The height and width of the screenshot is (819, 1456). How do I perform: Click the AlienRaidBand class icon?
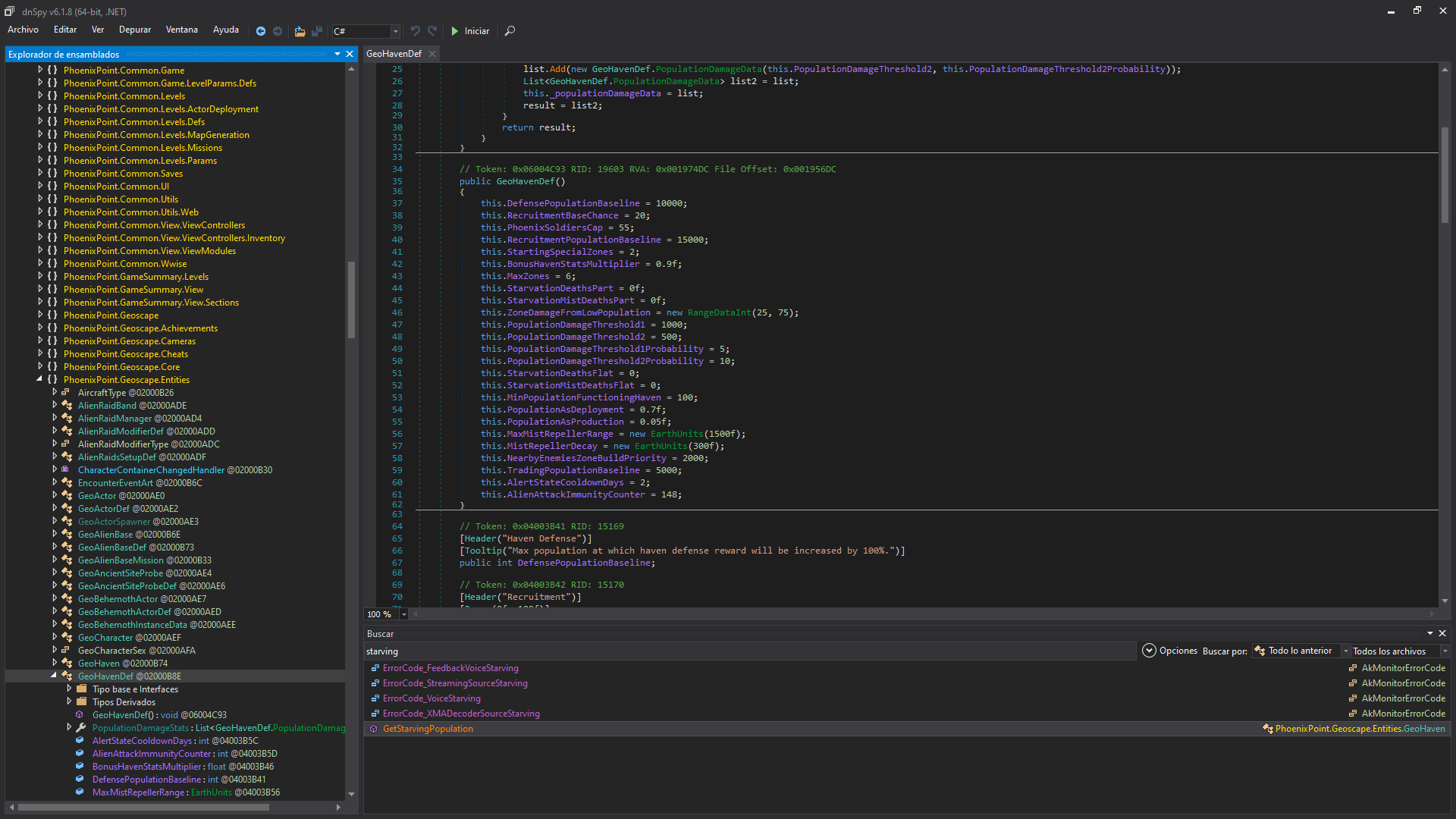click(x=67, y=405)
